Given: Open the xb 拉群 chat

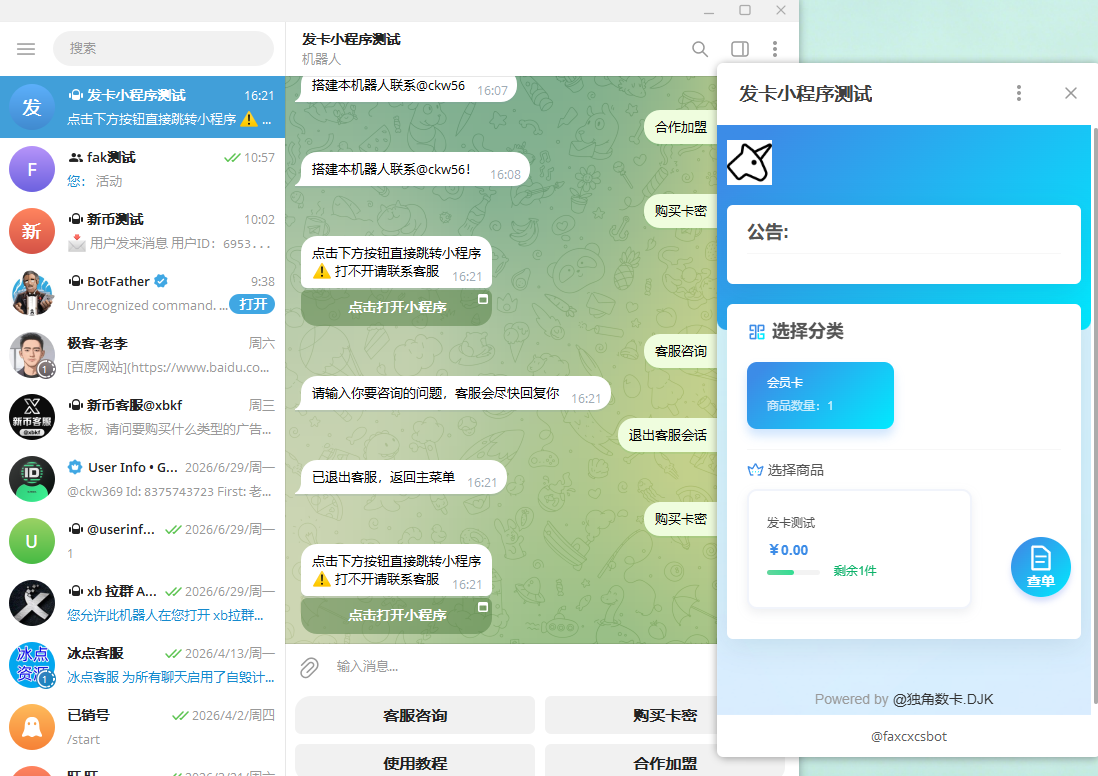Looking at the screenshot, I should tap(143, 603).
